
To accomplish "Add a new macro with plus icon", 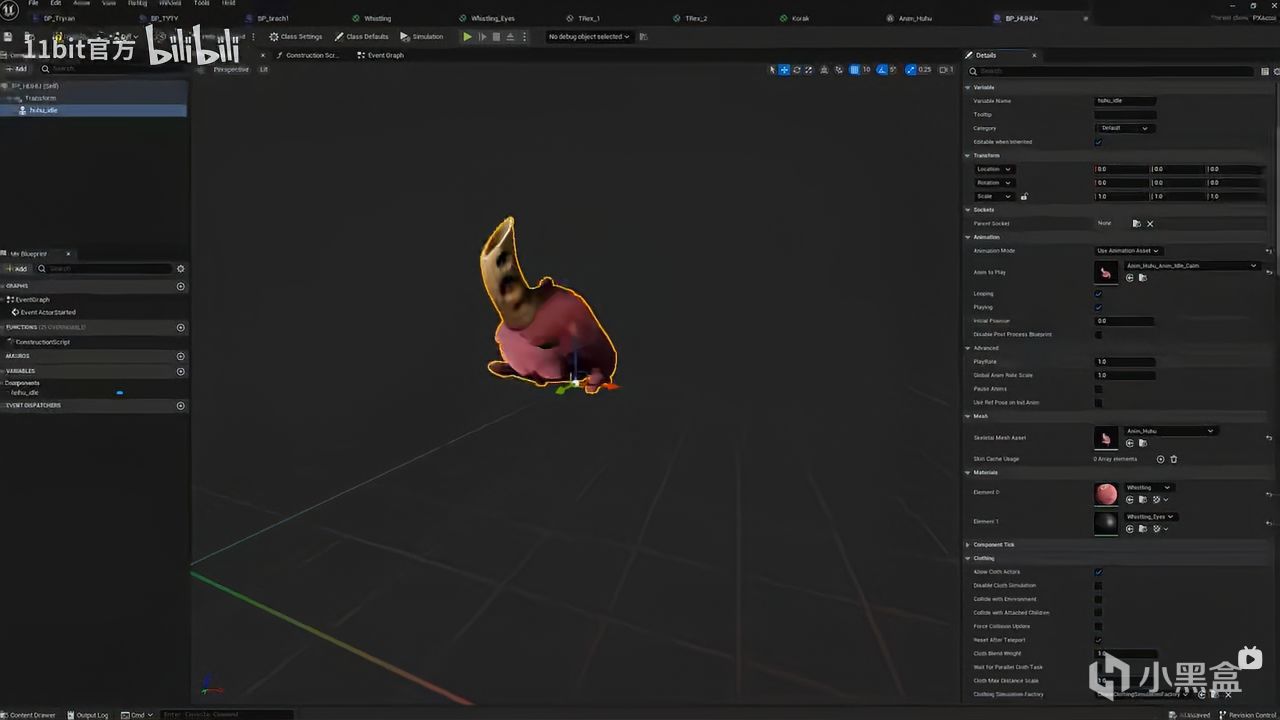I will pyautogui.click(x=181, y=356).
